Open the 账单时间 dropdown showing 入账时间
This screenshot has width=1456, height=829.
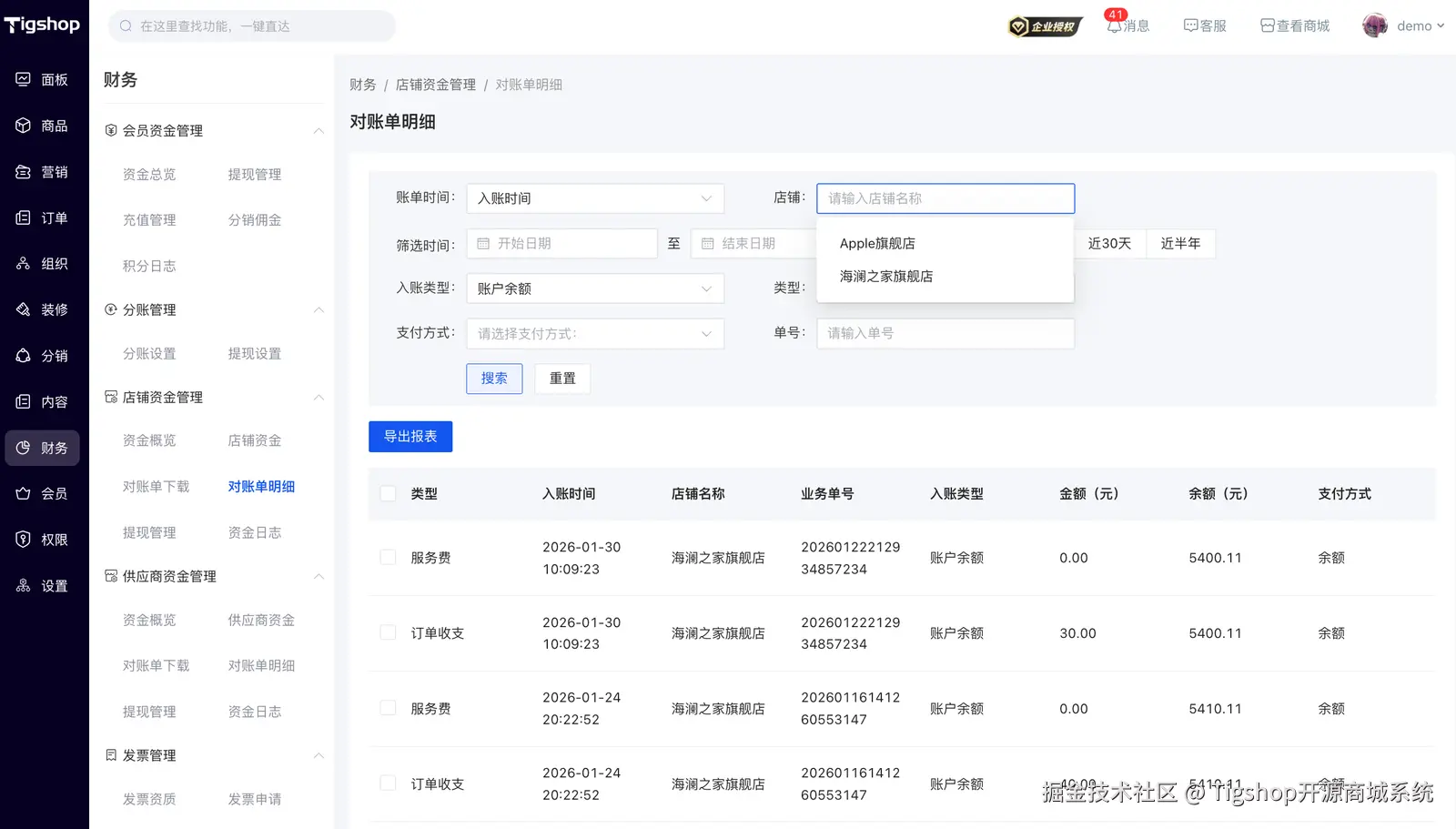tap(595, 198)
